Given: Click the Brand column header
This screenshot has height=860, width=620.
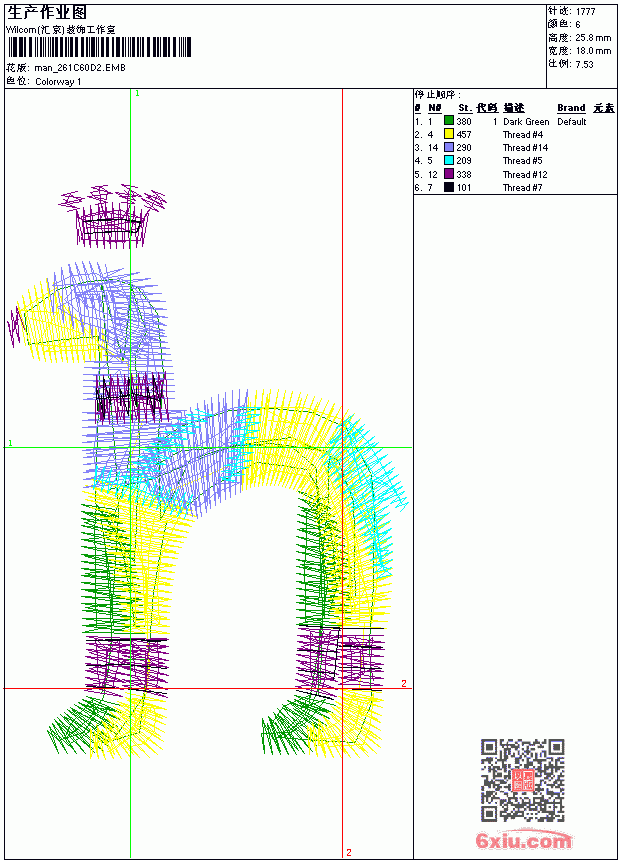Looking at the screenshot, I should 571,108.
